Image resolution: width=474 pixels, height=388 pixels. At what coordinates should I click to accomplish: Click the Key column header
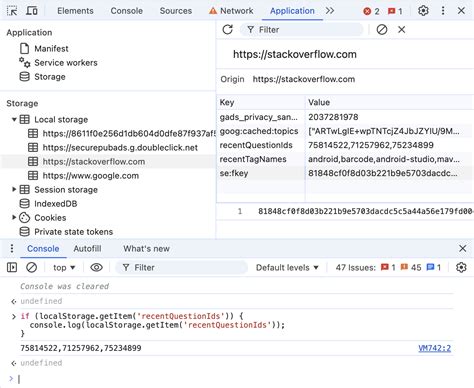pos(261,102)
